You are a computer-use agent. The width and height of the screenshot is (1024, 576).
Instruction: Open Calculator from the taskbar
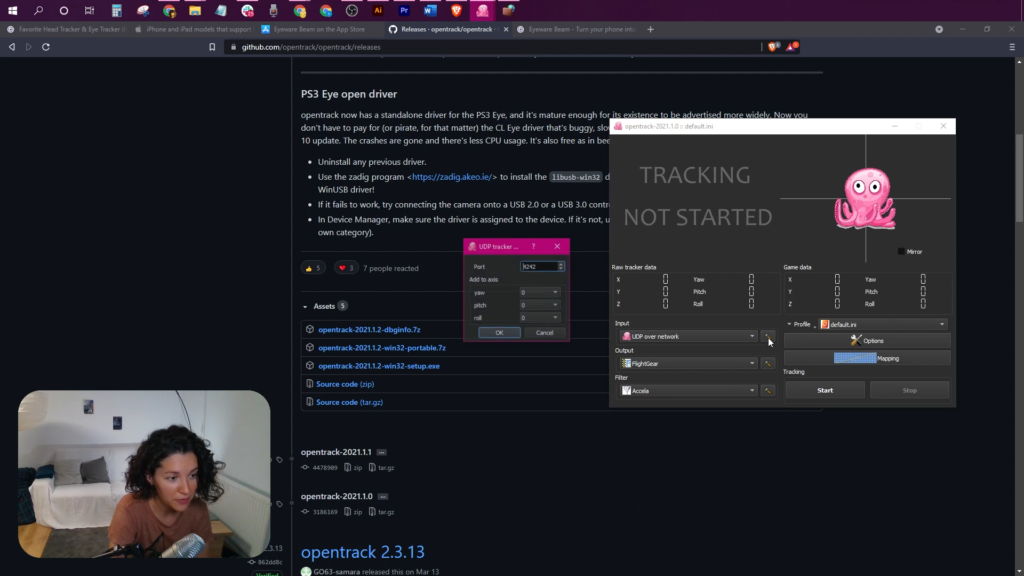click(x=116, y=10)
